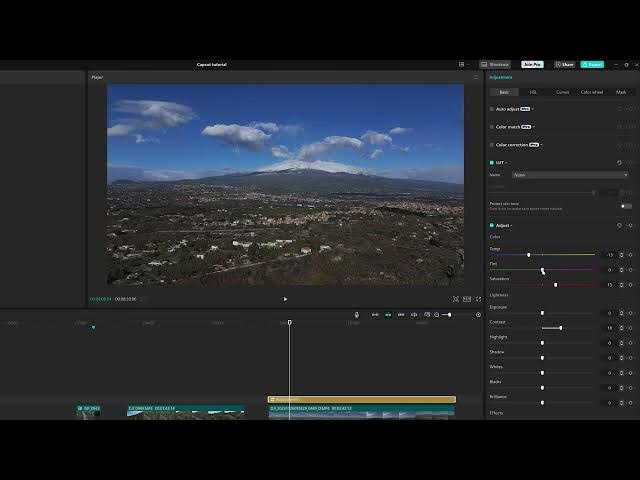Click the Temp value stepper arrows
Viewport: 640px width, 480px height.
click(x=621, y=255)
